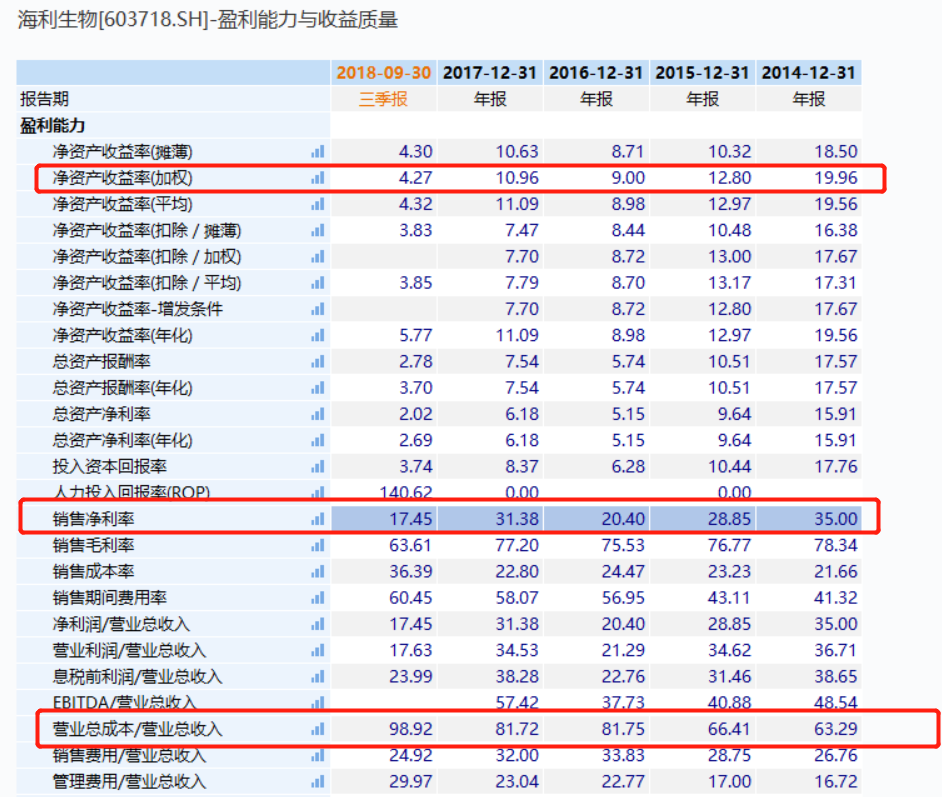Open chart icon for 总资产净利率 row
The width and height of the screenshot is (942, 797).
coord(318,414)
